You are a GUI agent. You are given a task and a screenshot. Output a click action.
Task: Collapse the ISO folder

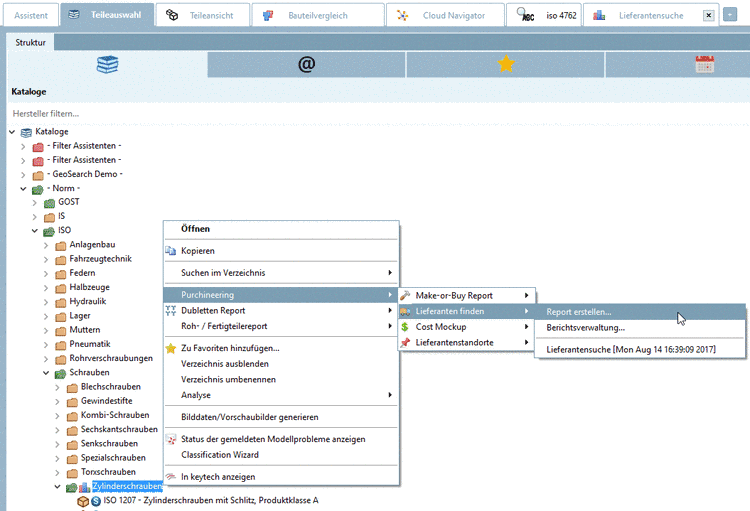point(34,231)
